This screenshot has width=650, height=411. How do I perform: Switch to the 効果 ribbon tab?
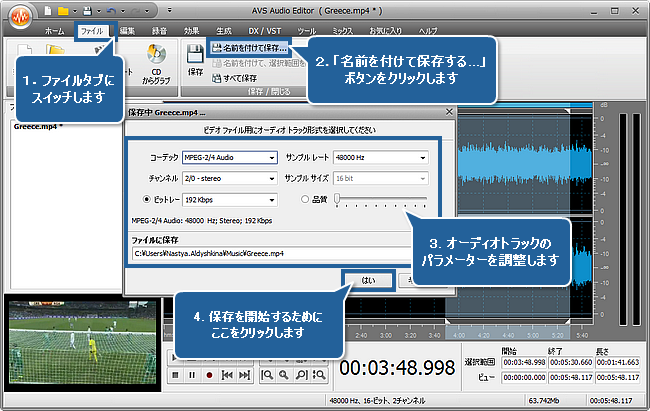[x=191, y=31]
